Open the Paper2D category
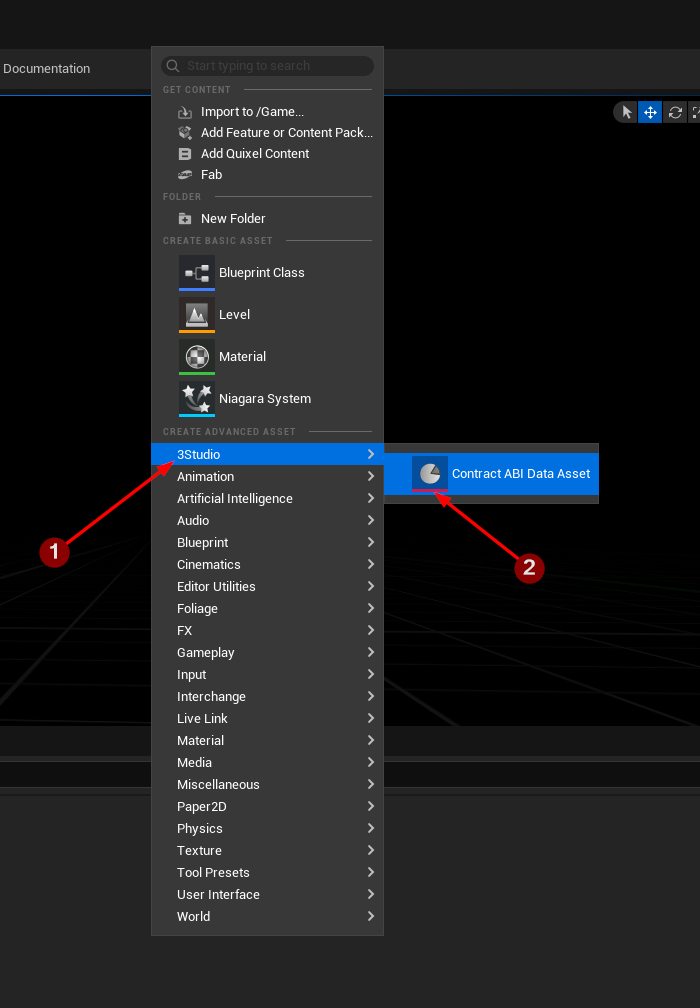 [x=267, y=806]
